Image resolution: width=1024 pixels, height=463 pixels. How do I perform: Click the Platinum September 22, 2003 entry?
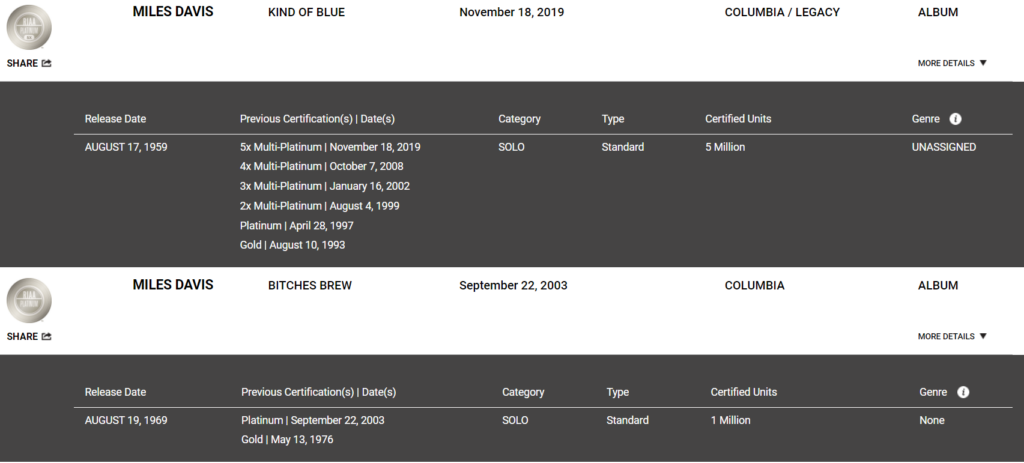312,420
